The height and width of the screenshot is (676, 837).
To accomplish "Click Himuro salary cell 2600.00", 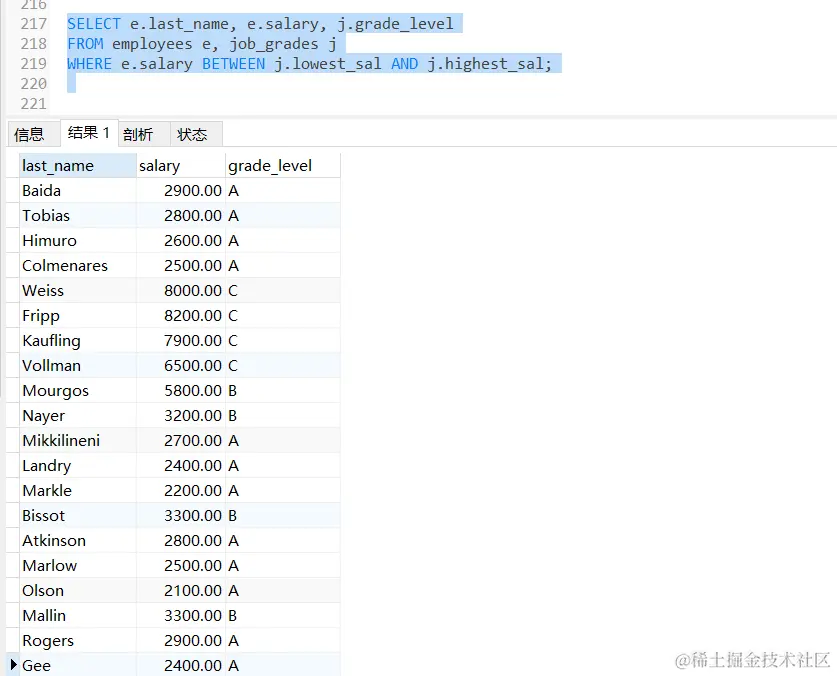I will pos(181,241).
